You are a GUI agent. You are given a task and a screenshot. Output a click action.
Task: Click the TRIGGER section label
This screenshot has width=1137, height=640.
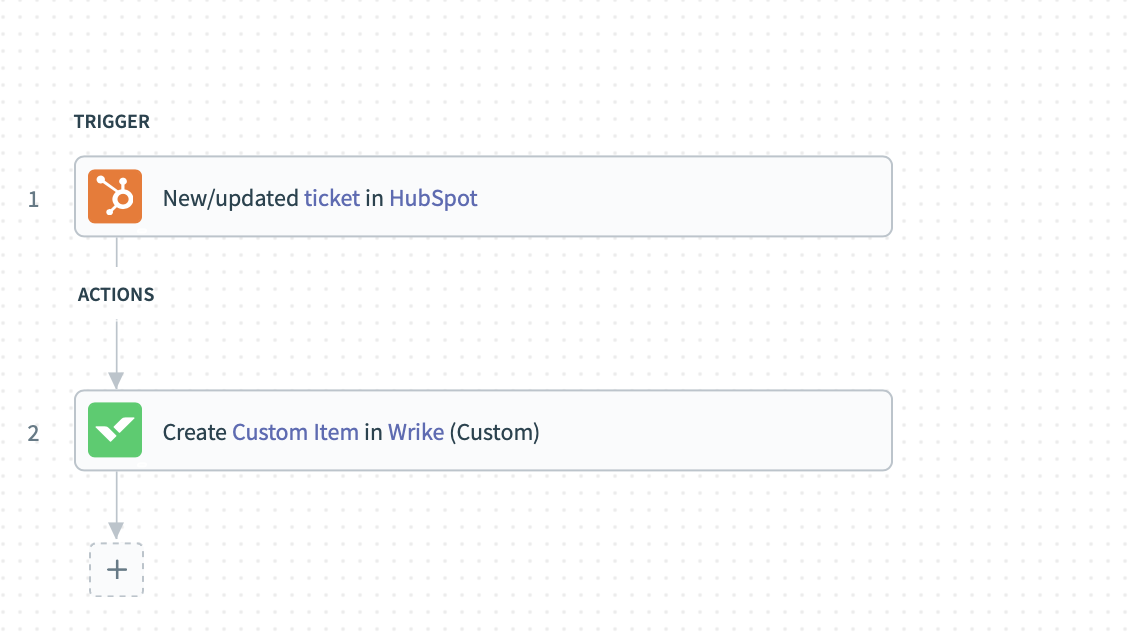click(112, 122)
